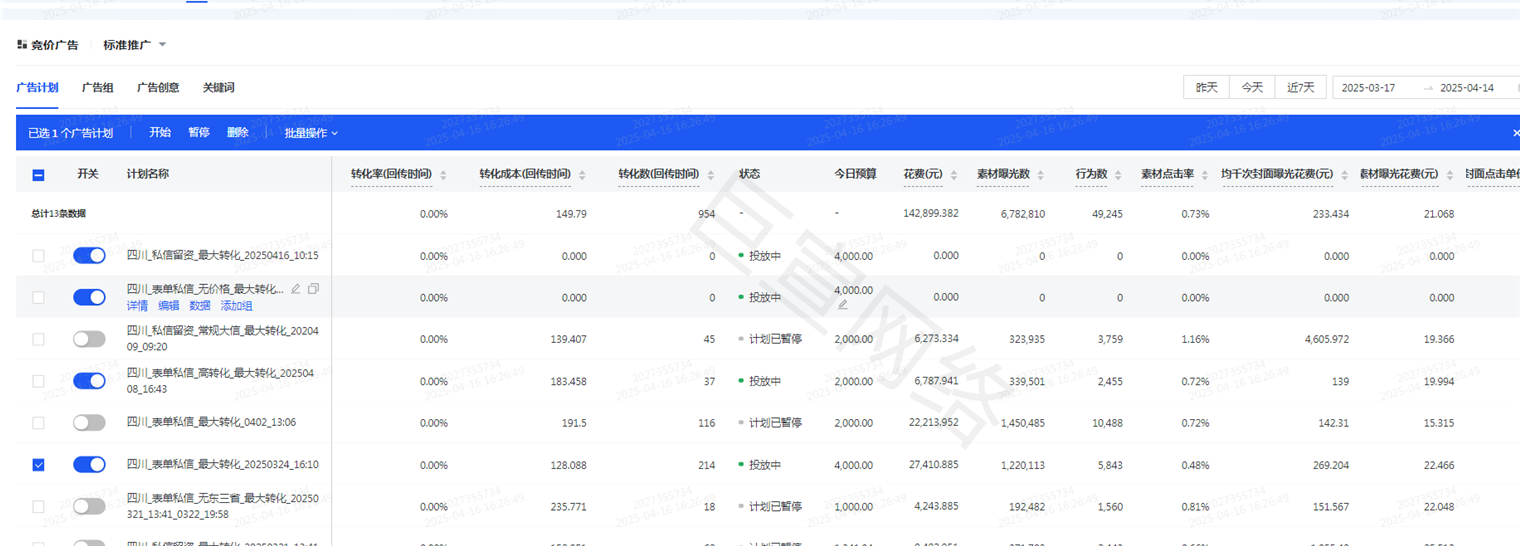The width and height of the screenshot is (1531, 555).
Task: Check box for 四川_表单私信_最大转化_0402_13:06
Action: 38,423
